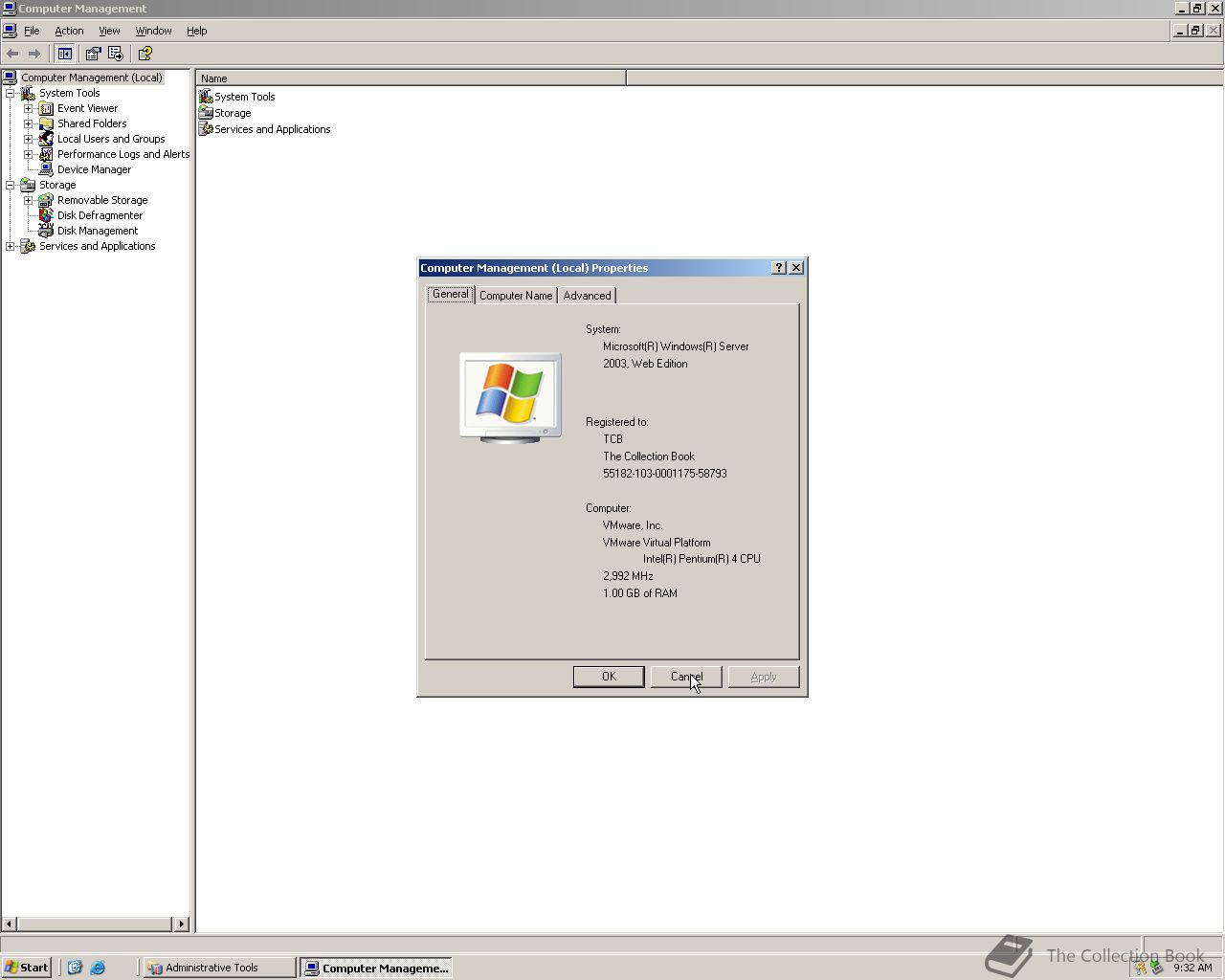This screenshot has width=1225, height=980.
Task: Collapse the System Tools tree node
Action: (11, 93)
